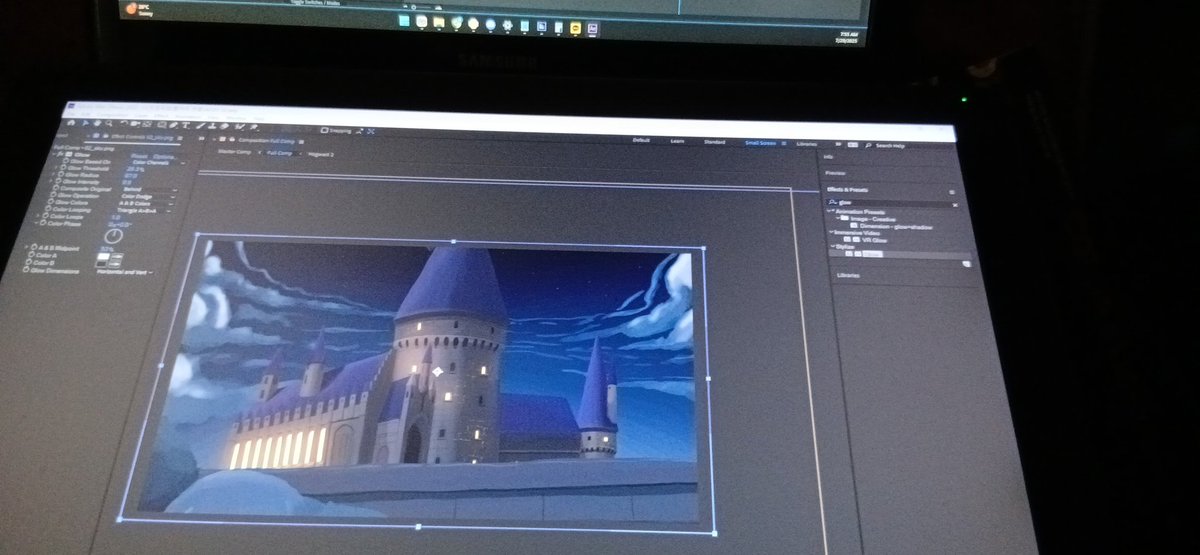
Task: Select the Hand tool
Action: point(97,123)
